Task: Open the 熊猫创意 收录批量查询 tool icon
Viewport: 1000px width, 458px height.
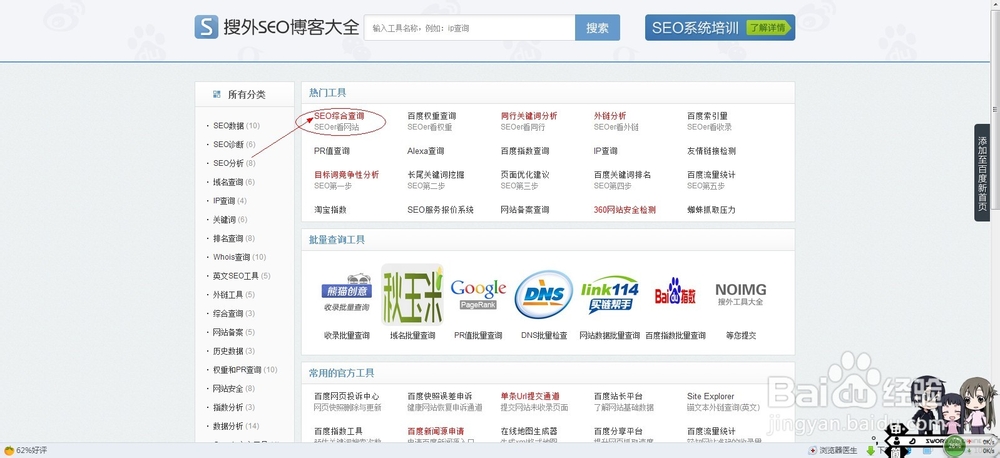Action: [x=346, y=293]
